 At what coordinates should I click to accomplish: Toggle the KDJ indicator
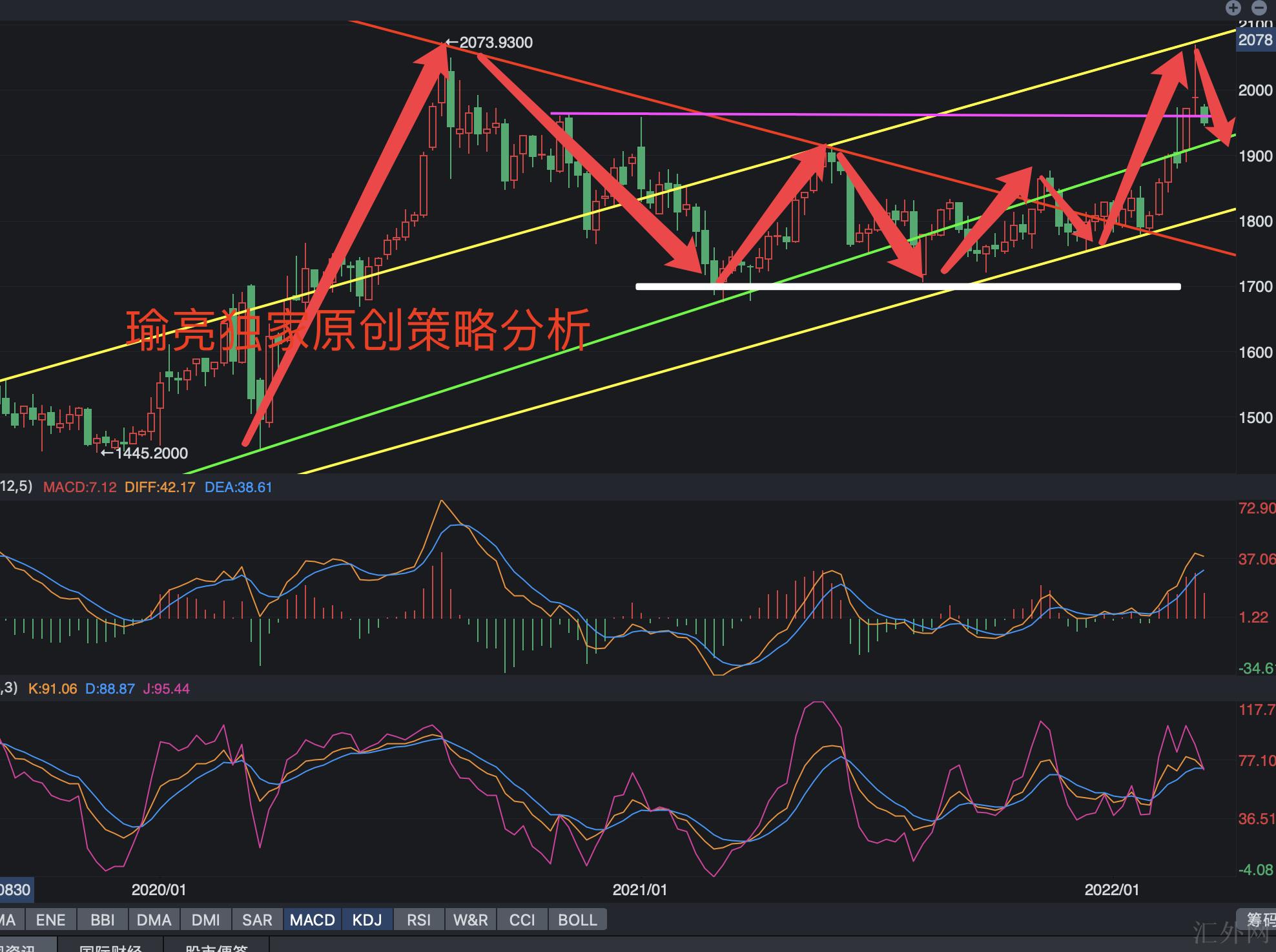367,920
